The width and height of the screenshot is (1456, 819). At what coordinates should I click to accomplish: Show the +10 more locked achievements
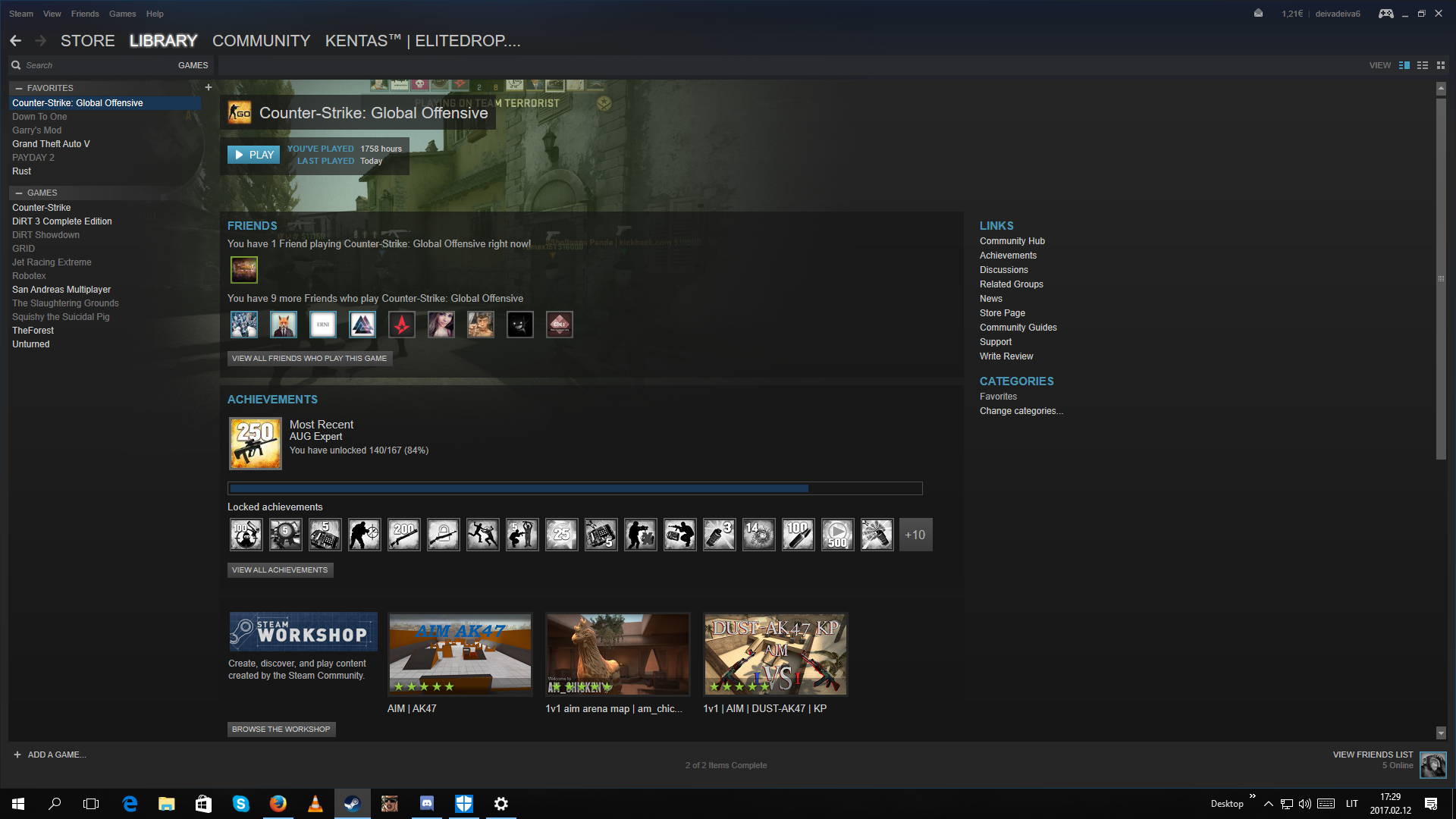click(x=915, y=535)
